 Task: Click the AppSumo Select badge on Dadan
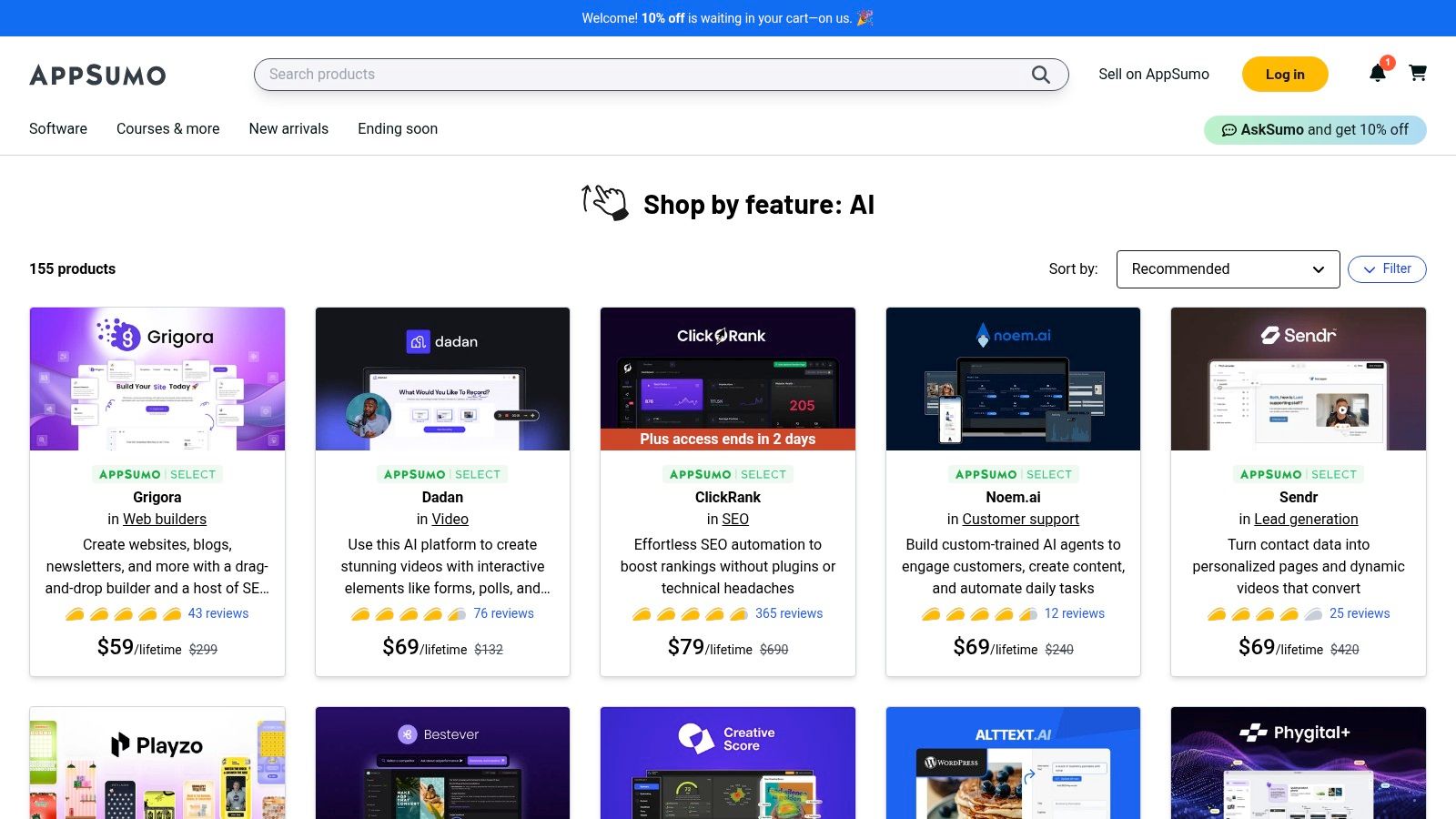click(442, 474)
